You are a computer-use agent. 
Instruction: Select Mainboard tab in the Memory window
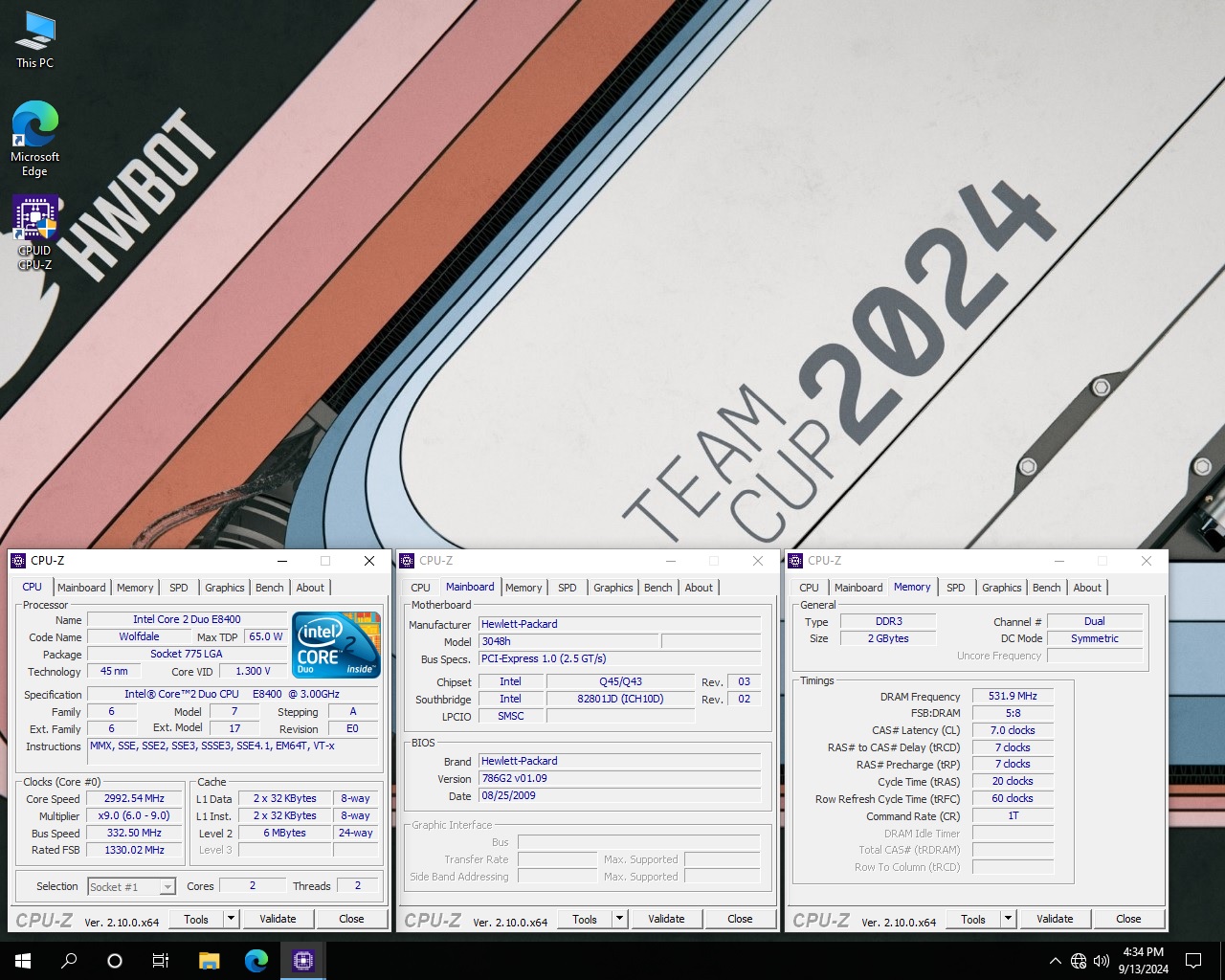coord(858,588)
